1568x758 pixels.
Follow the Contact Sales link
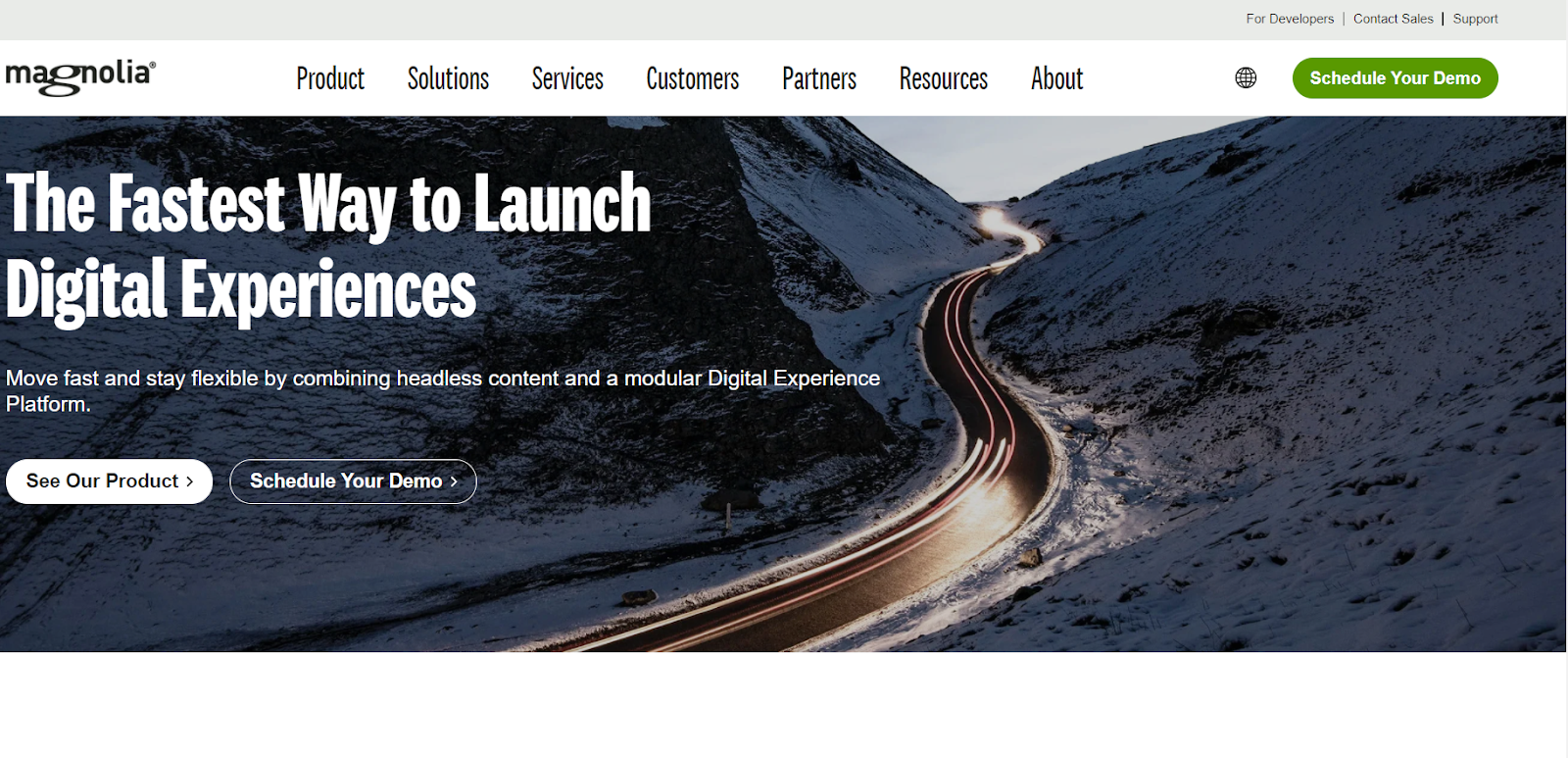1393,19
